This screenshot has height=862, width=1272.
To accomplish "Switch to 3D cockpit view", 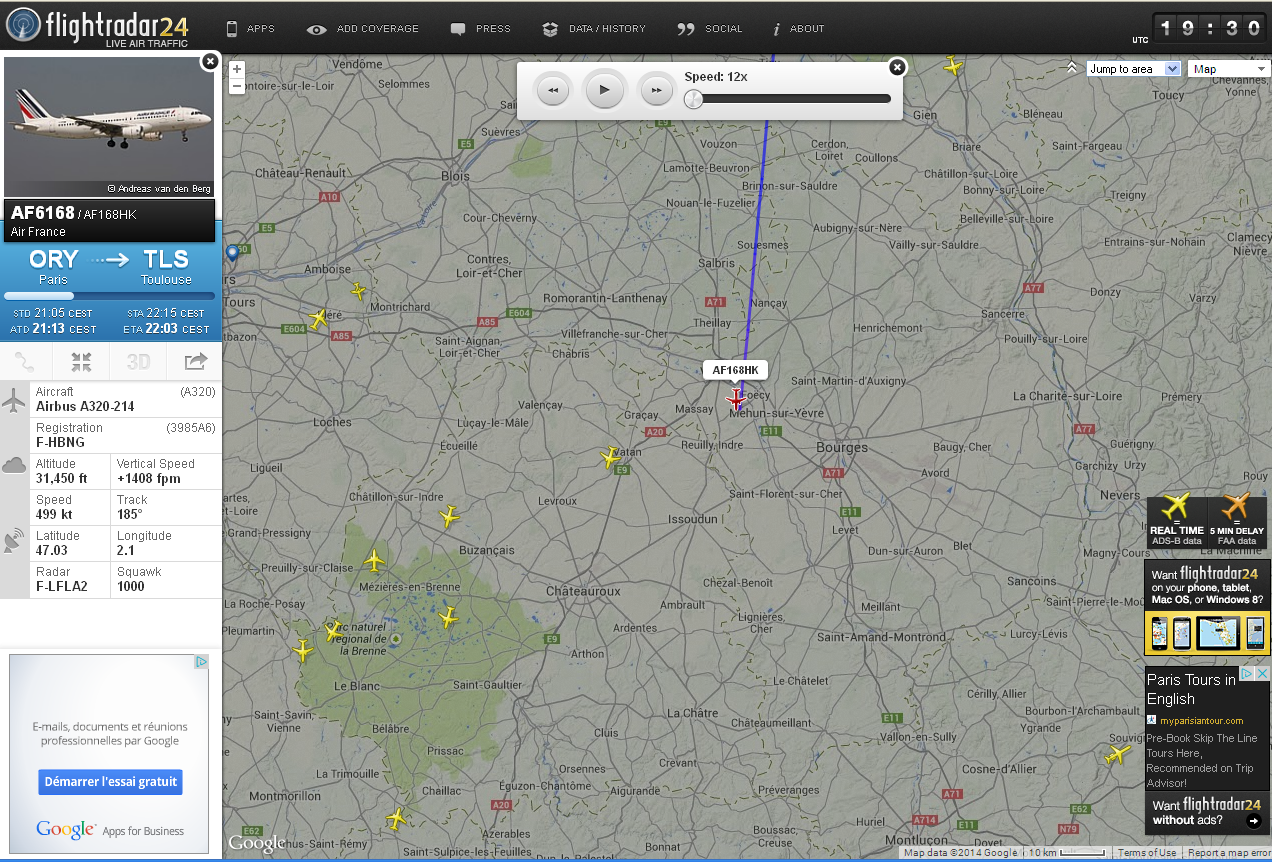I will coord(138,362).
